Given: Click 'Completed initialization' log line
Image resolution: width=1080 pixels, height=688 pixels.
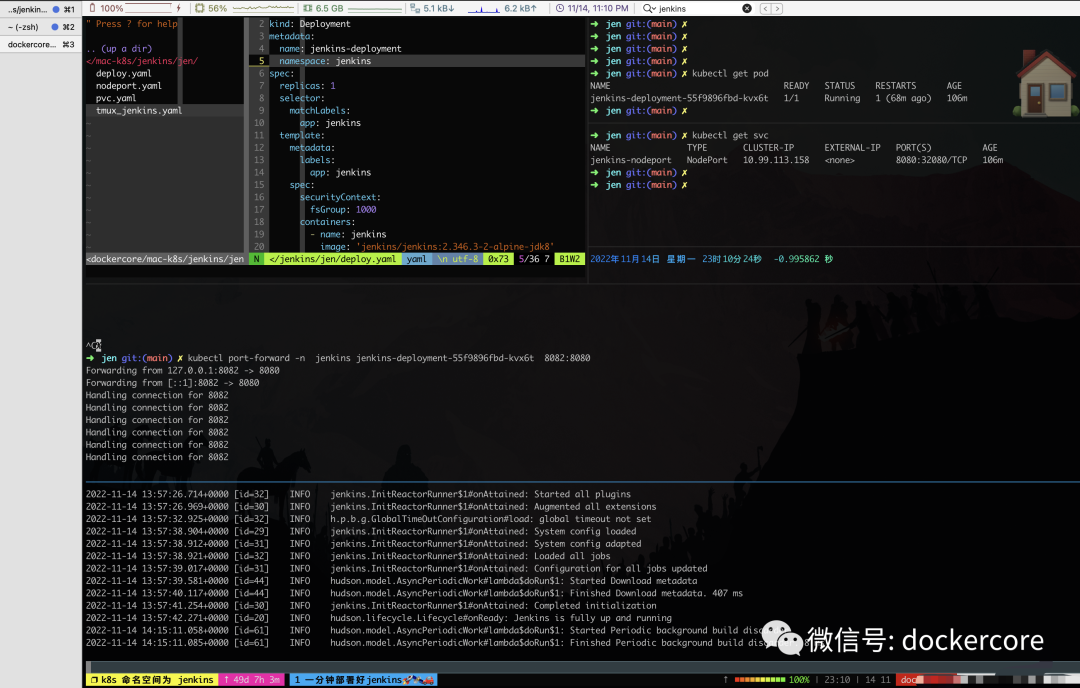Looking at the screenshot, I should tap(371, 605).
